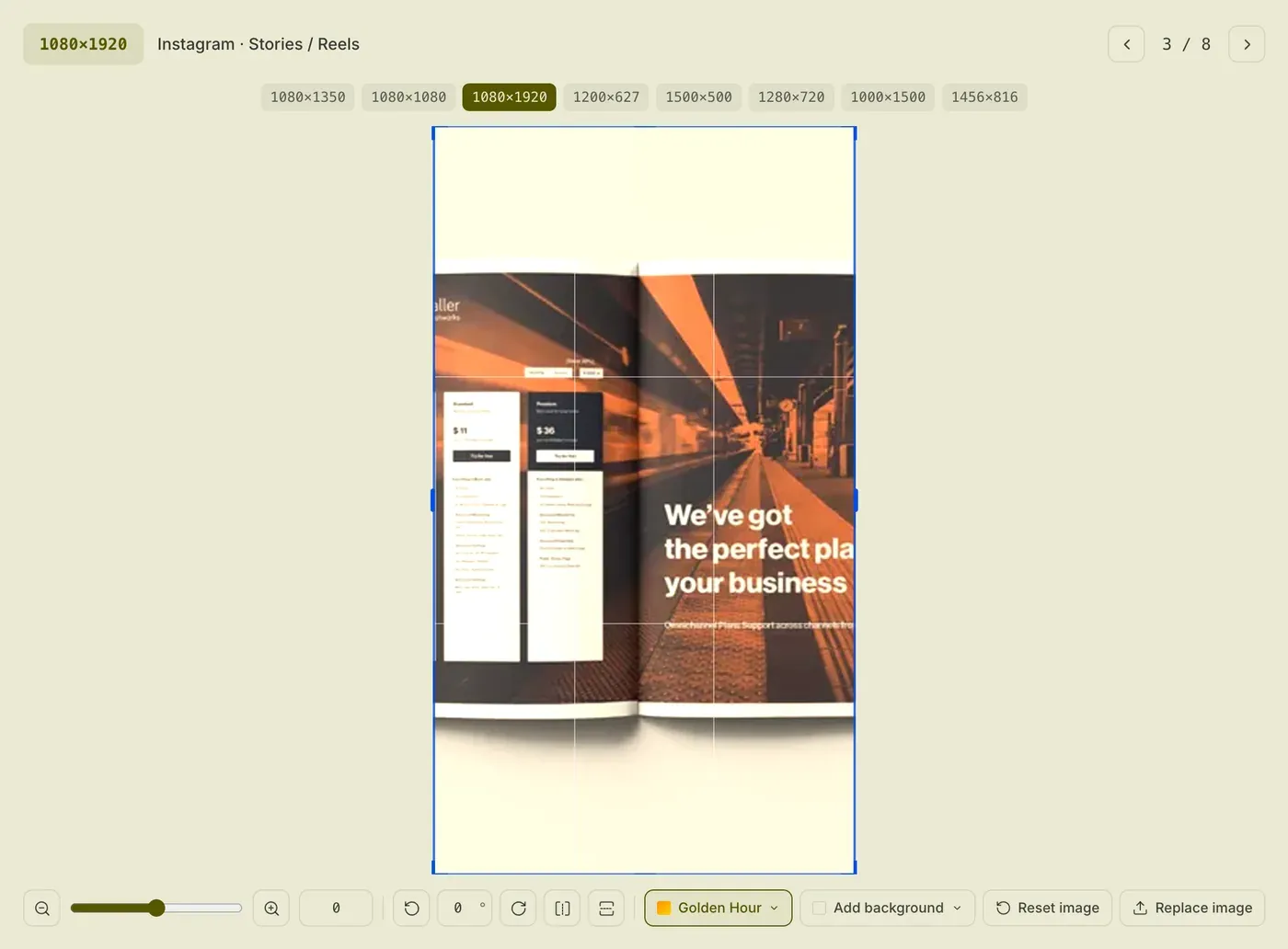
Task: Flip the image vertically
Action: (606, 909)
